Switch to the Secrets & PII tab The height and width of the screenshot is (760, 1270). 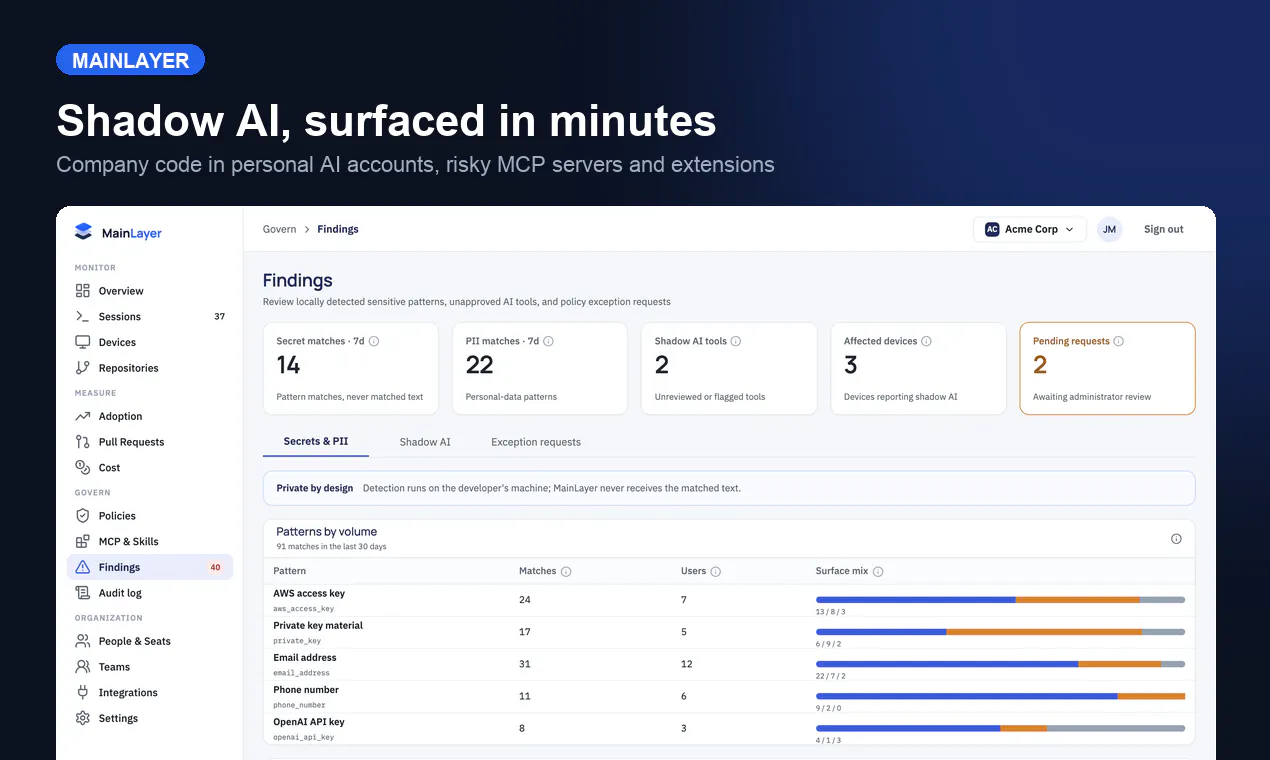(316, 441)
